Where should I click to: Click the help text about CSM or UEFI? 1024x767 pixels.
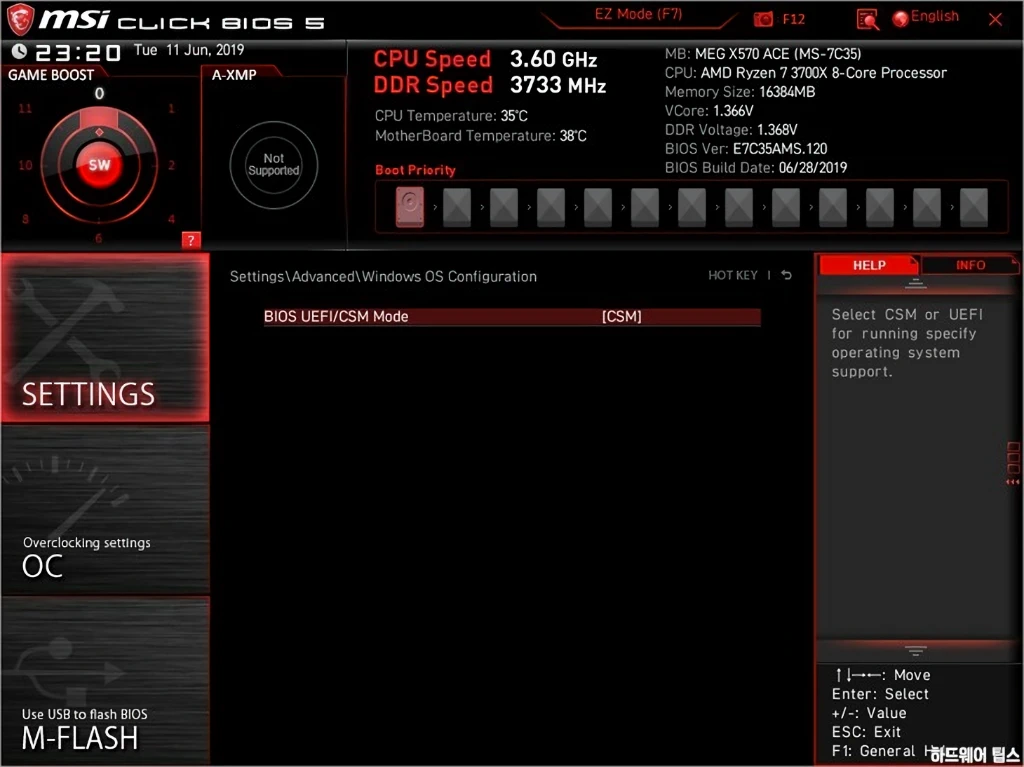click(907, 343)
